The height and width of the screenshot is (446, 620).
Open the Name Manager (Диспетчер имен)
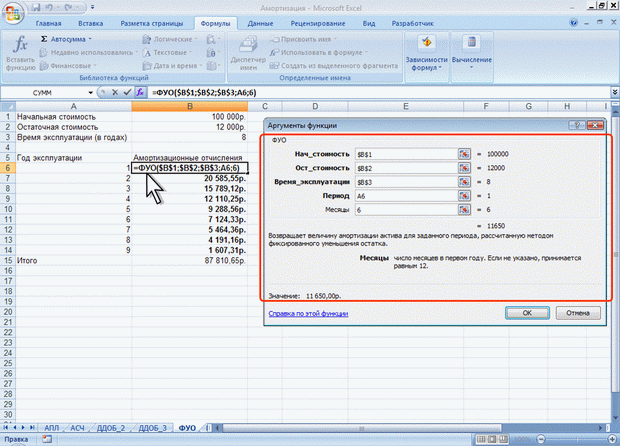(248, 52)
